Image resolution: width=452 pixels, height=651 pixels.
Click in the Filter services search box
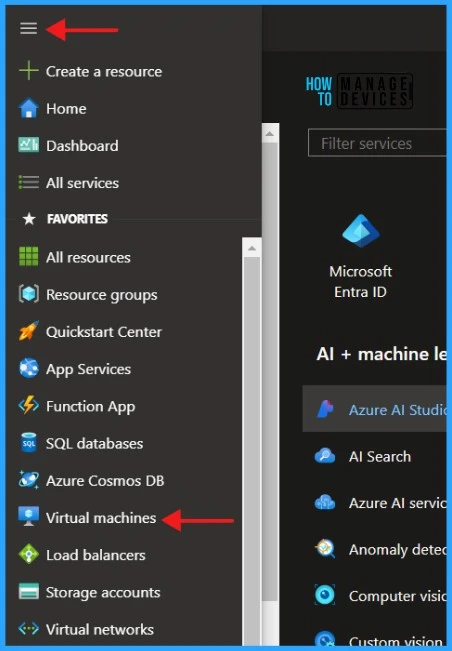[x=377, y=143]
